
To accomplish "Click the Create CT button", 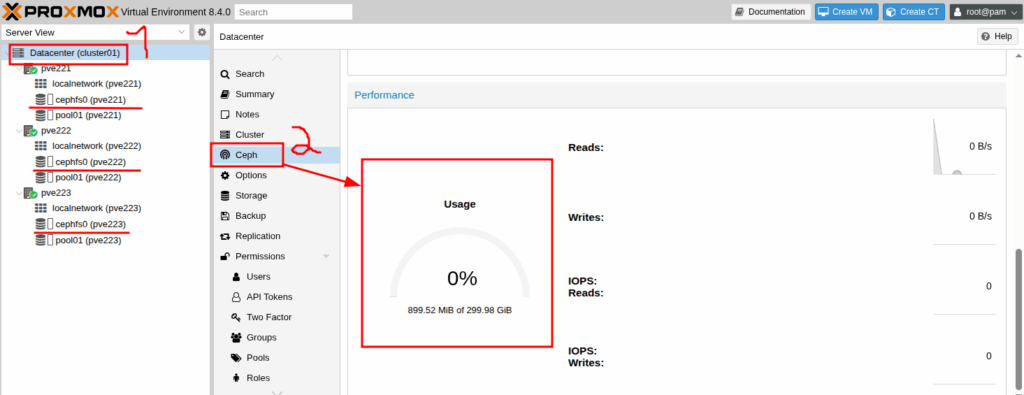I will tap(914, 12).
